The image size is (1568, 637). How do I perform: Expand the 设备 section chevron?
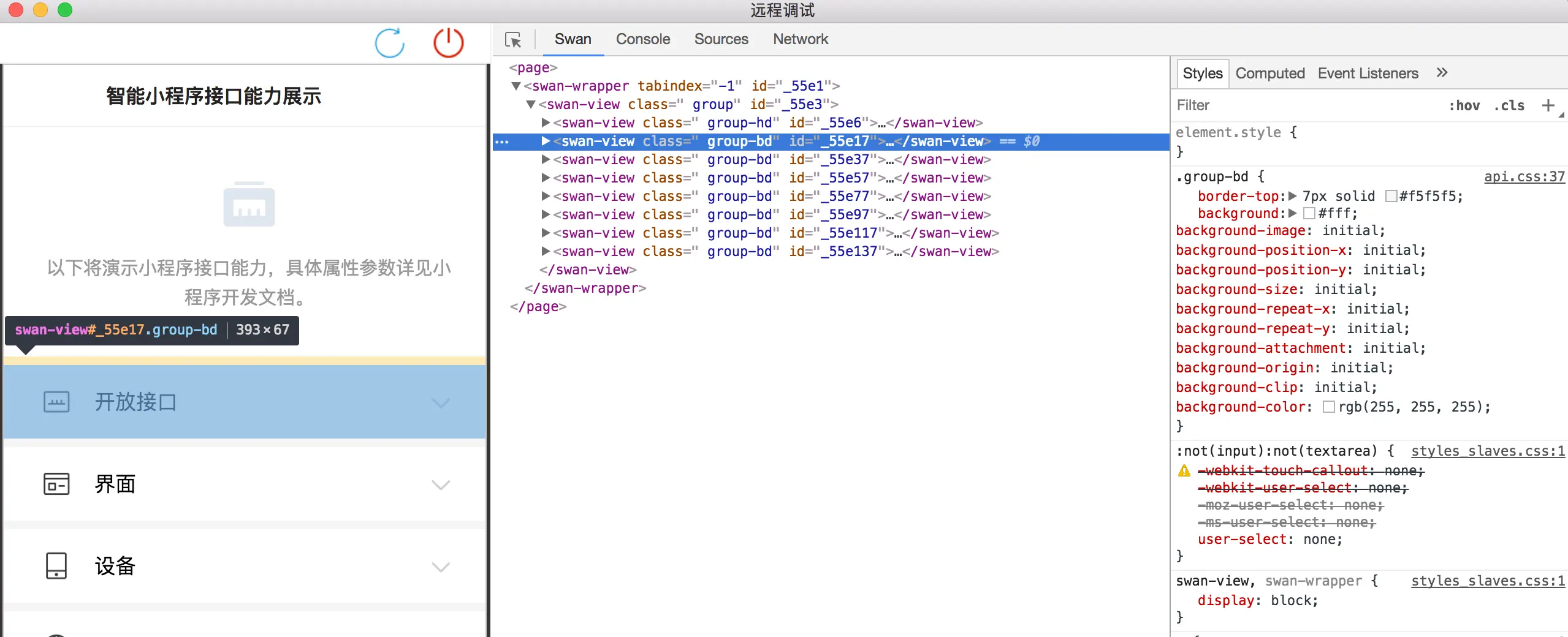click(x=441, y=567)
